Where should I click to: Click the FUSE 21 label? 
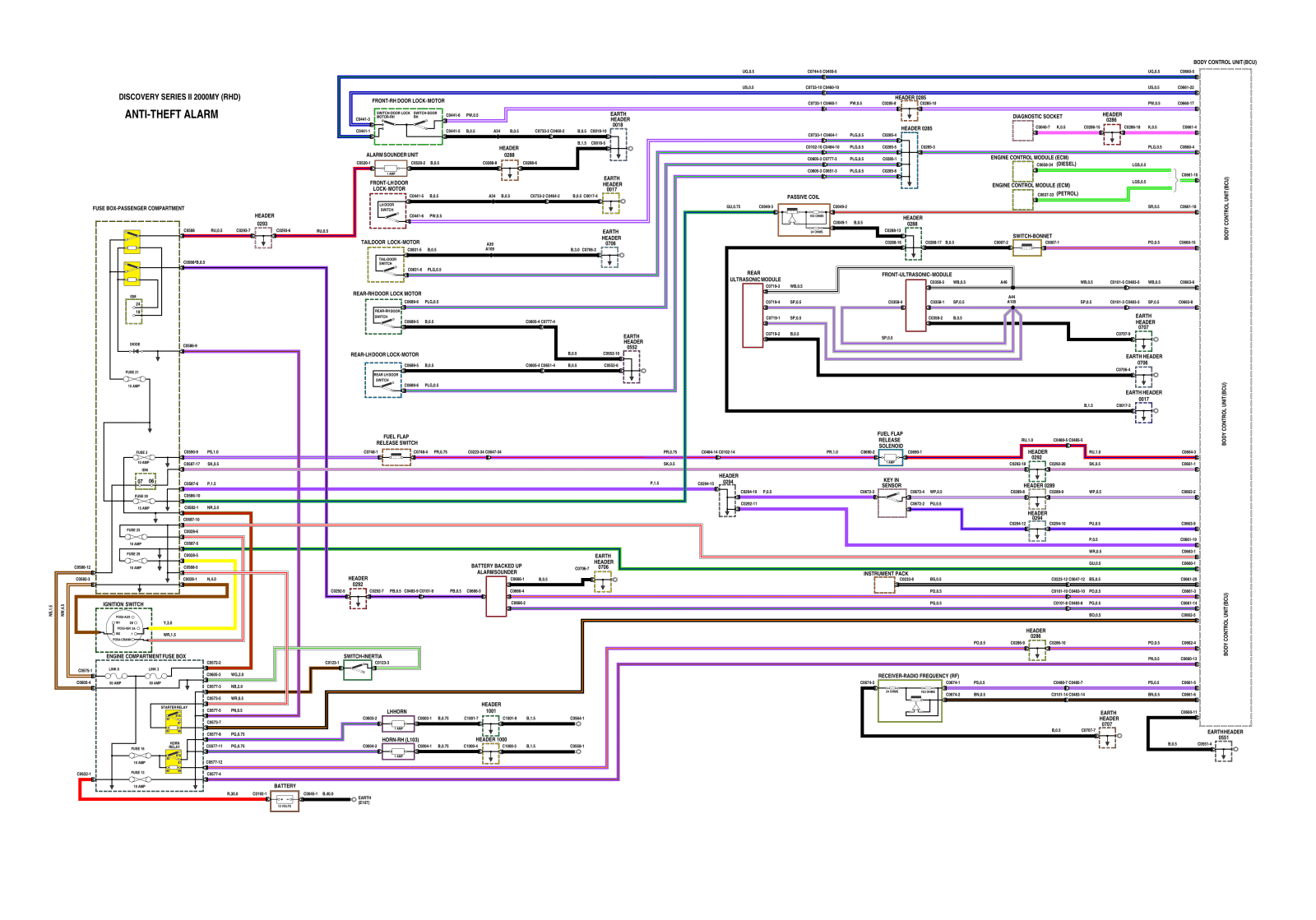point(132,372)
